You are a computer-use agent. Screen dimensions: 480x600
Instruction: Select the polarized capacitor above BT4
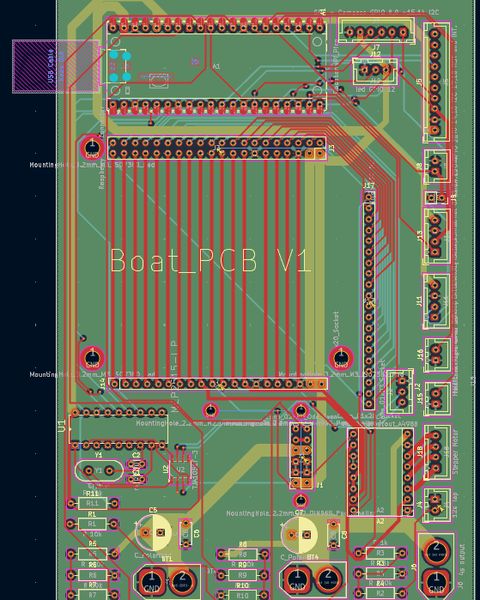click(299, 535)
